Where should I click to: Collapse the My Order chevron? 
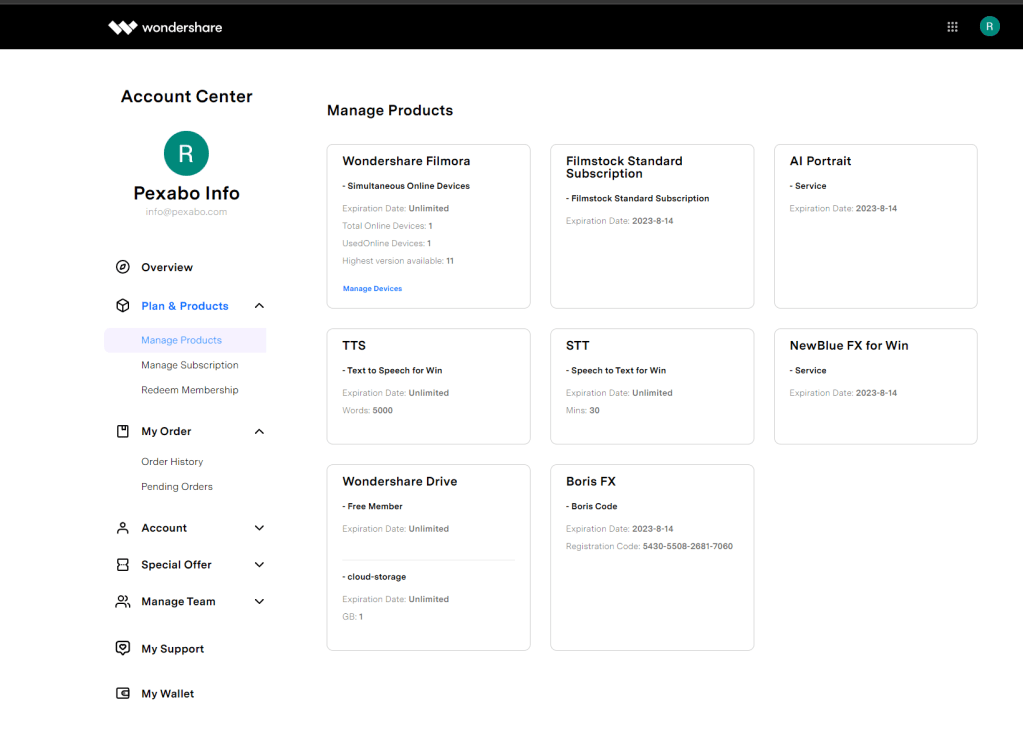tap(259, 431)
